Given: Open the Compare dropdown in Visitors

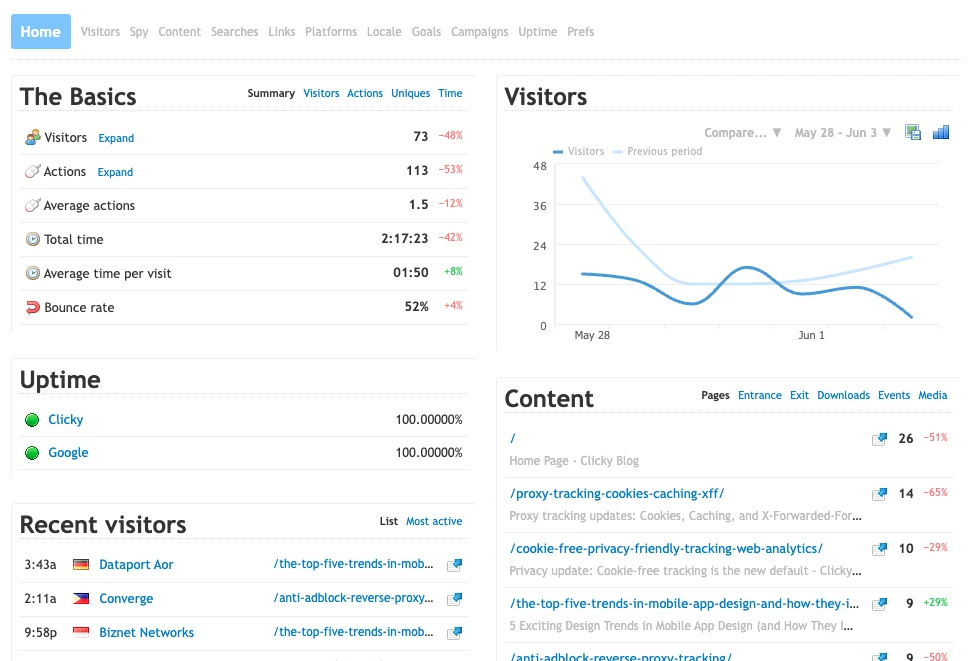Looking at the screenshot, I should (x=742, y=132).
